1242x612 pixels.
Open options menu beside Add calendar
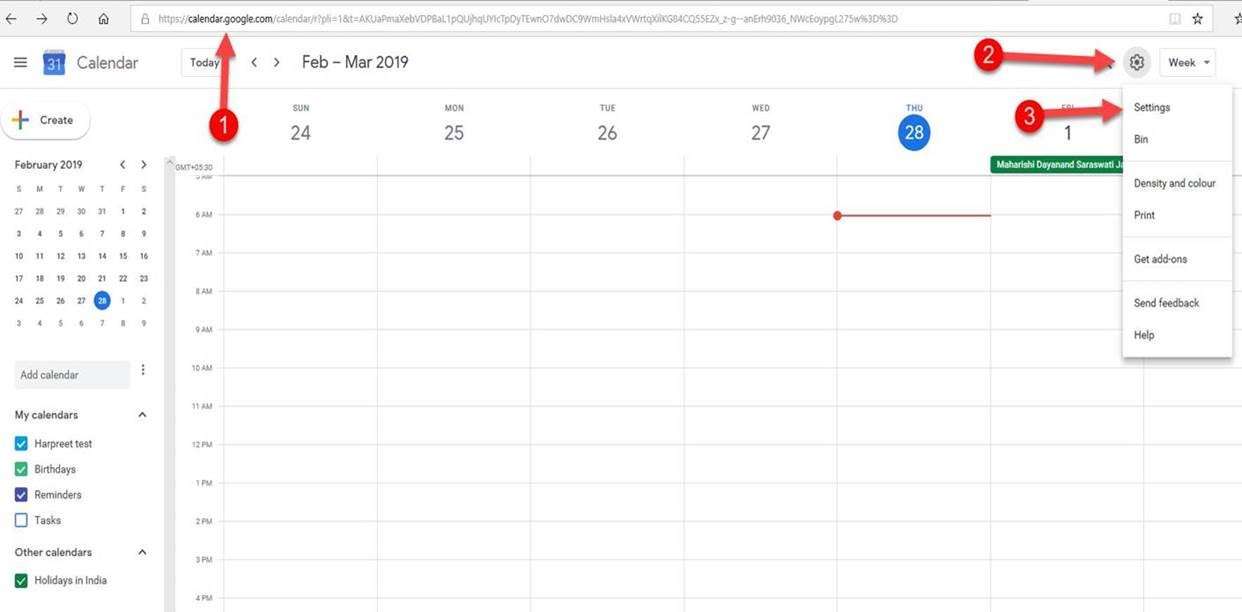143,370
